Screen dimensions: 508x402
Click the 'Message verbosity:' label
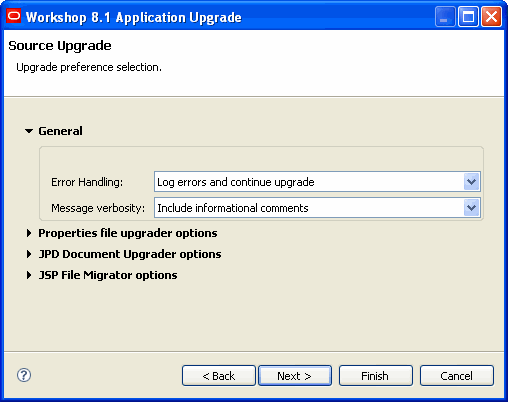coord(98,208)
